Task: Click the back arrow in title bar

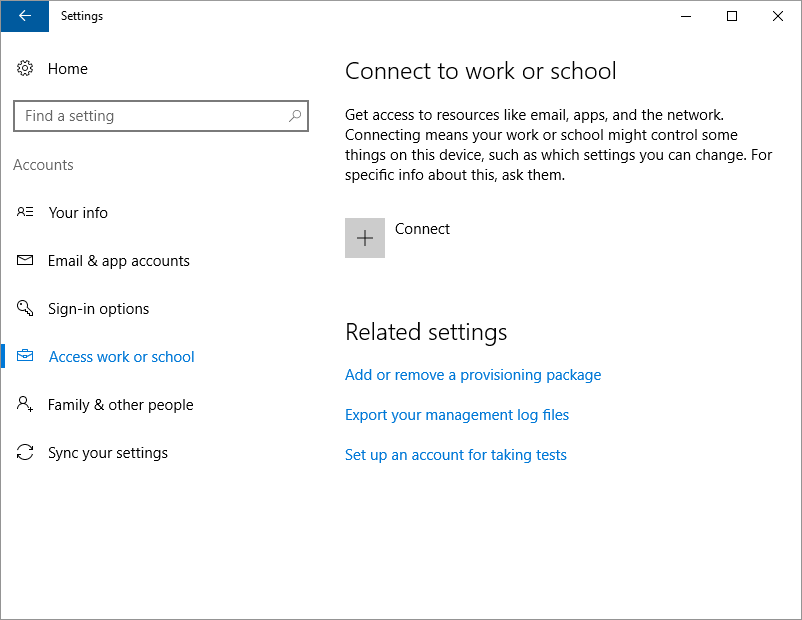Action: click(25, 16)
